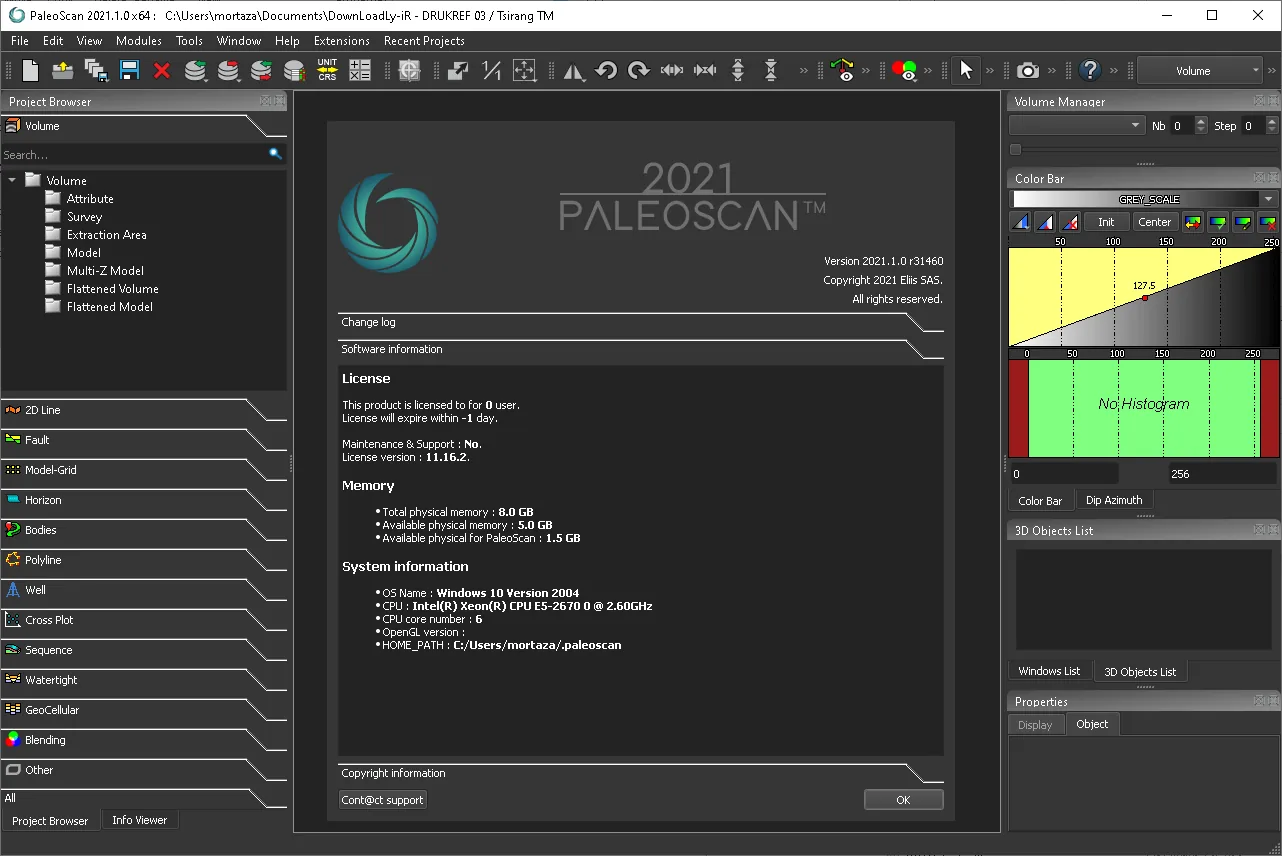The image size is (1282, 856).
Task: Open the calculator icon in toolbar
Action: (x=360, y=70)
